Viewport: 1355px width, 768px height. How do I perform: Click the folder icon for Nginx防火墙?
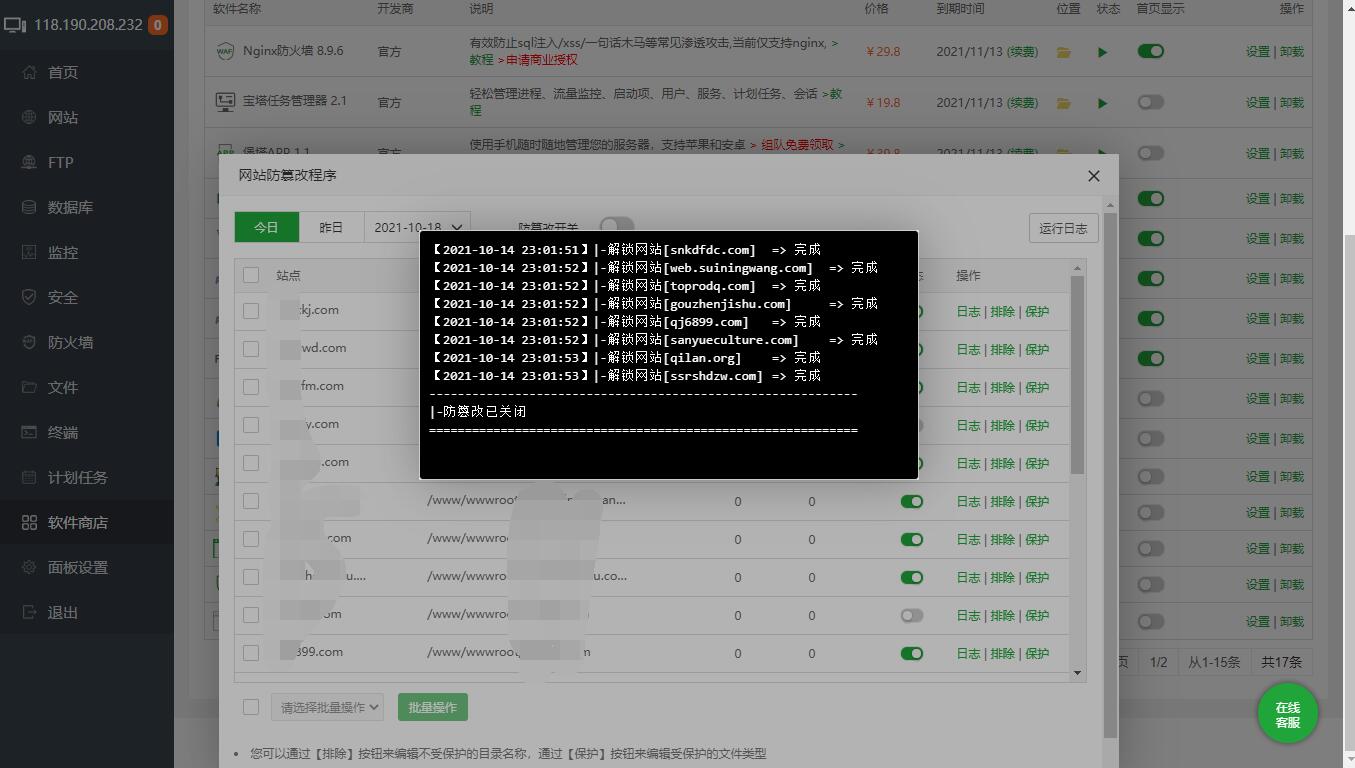1063,51
